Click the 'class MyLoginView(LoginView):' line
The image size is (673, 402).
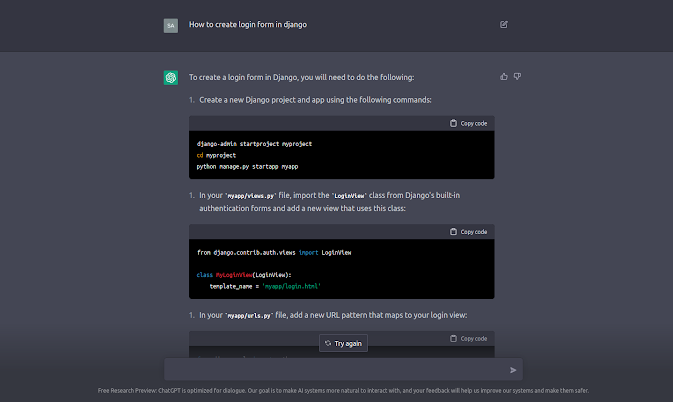tap(244, 275)
